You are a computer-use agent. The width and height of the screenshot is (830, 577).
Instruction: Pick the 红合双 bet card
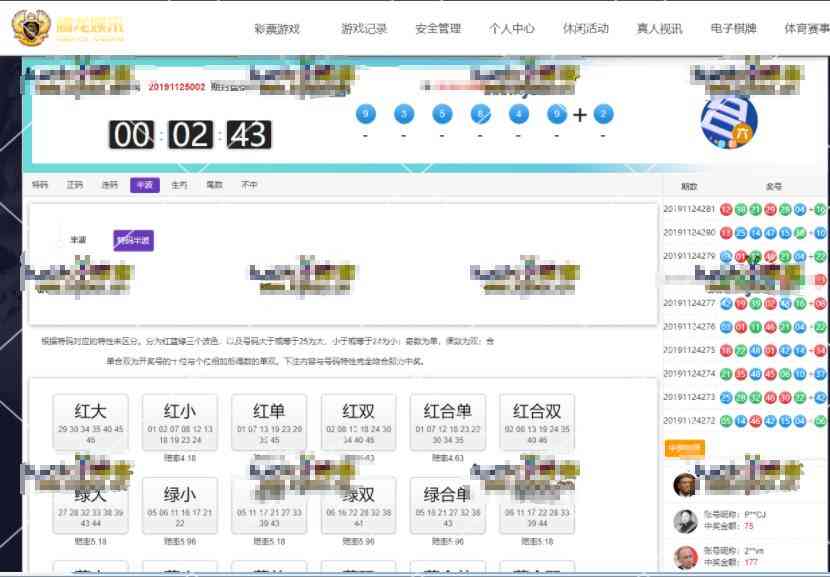click(x=537, y=422)
